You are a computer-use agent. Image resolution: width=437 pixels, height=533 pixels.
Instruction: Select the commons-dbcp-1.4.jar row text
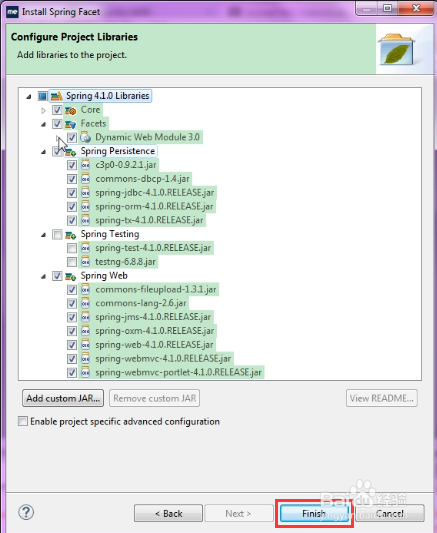[x=142, y=179]
